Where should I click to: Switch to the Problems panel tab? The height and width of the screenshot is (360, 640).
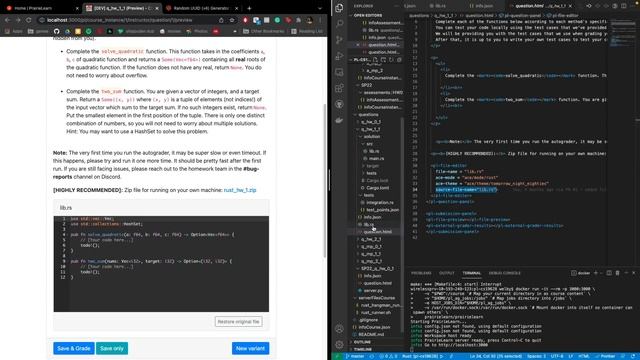[x=421, y=273]
